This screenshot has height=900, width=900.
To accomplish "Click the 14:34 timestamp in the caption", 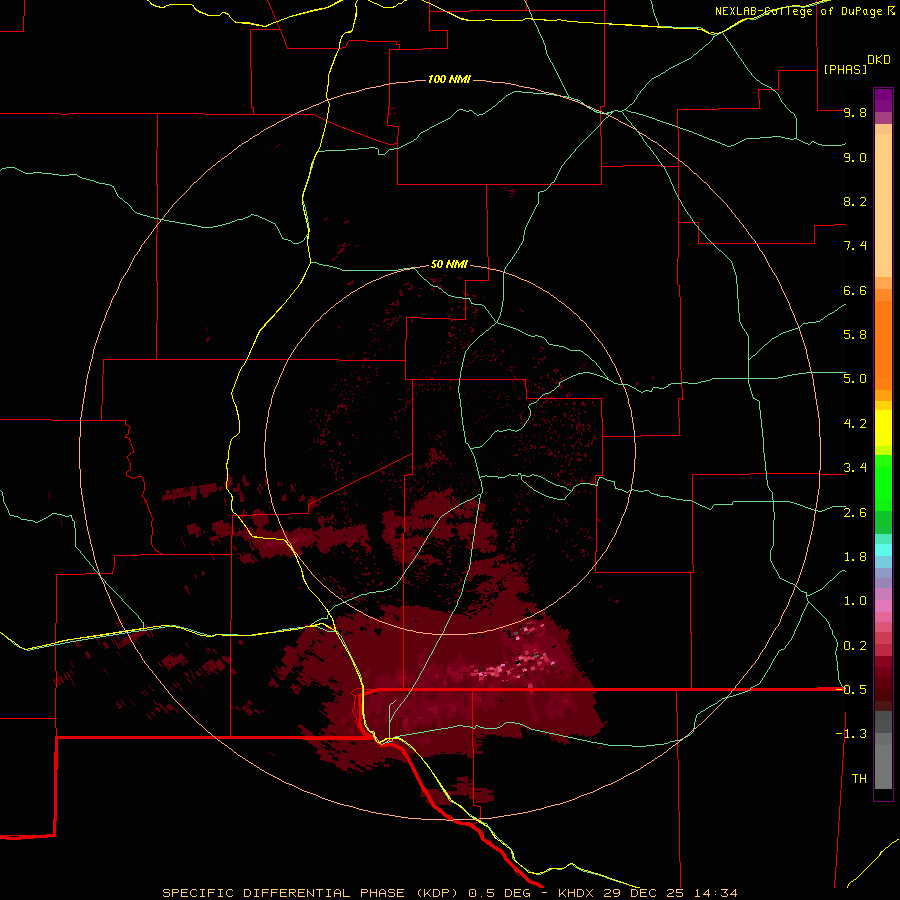I will pyautogui.click(x=715, y=893).
